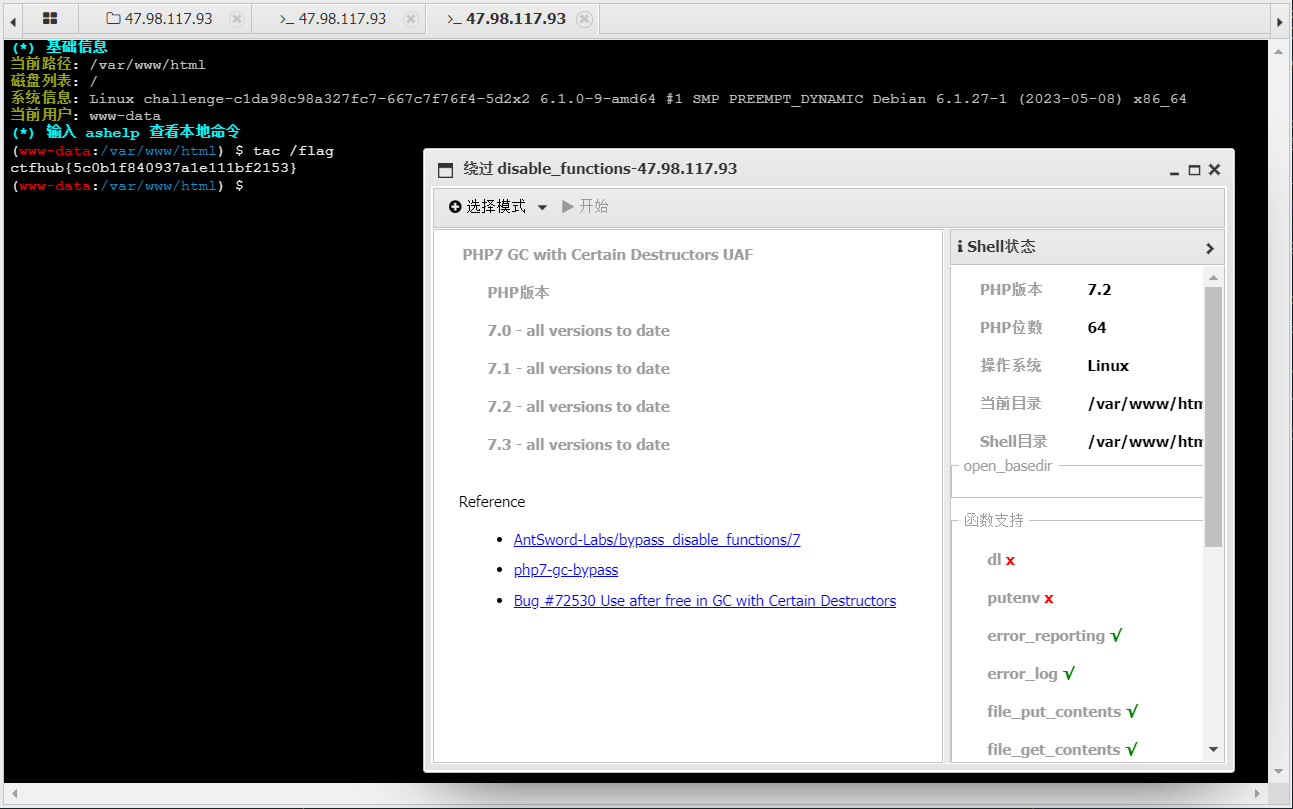Click the 系统信息 Linux line in terminal
The width and height of the screenshot is (1293, 809).
click(598, 99)
